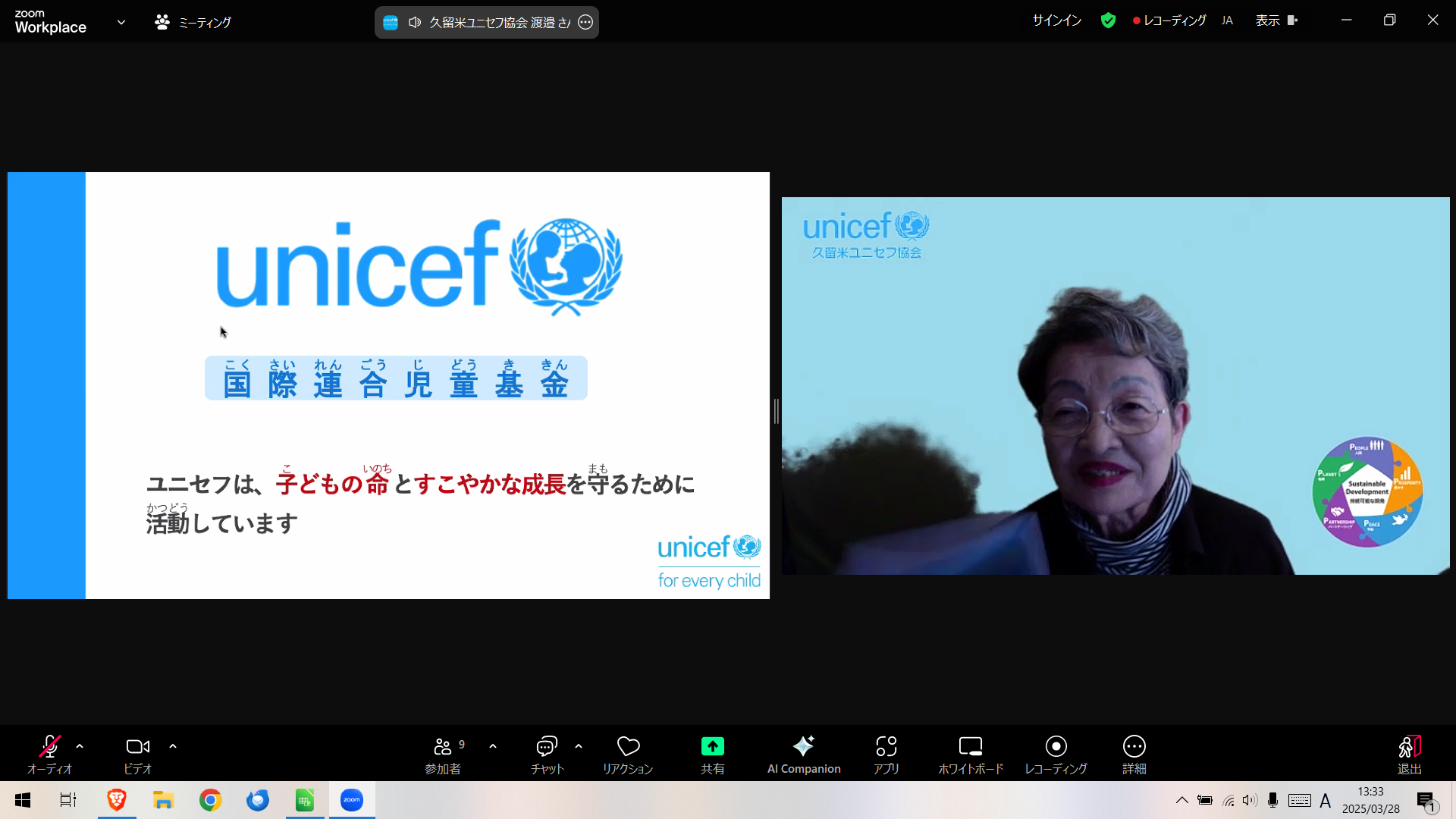
Task: Open the Zoom Workplace dropdown chevron
Action: [x=121, y=22]
